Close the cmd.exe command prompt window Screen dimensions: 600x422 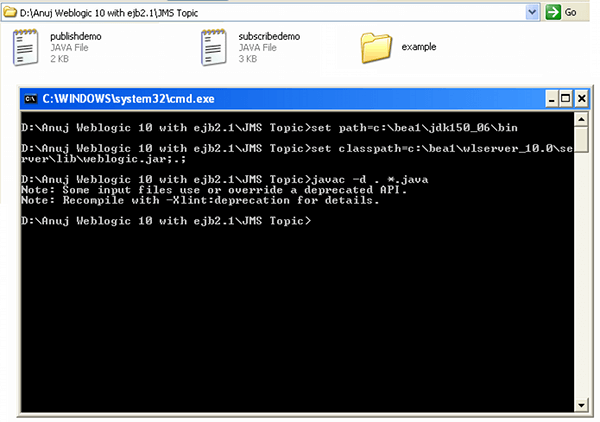pos(581,99)
